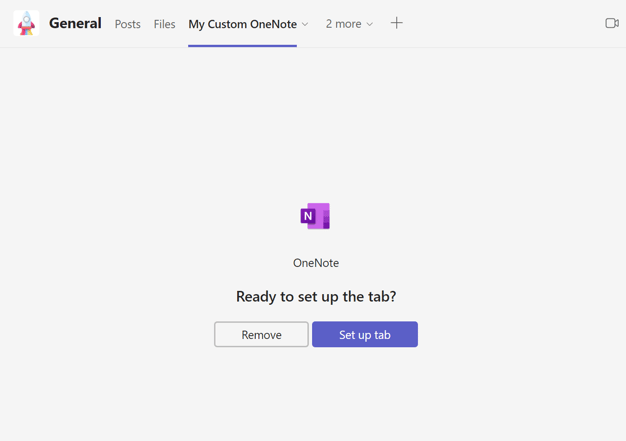This screenshot has height=441, width=626.
Task: Click the General channel title
Action: pos(75,23)
